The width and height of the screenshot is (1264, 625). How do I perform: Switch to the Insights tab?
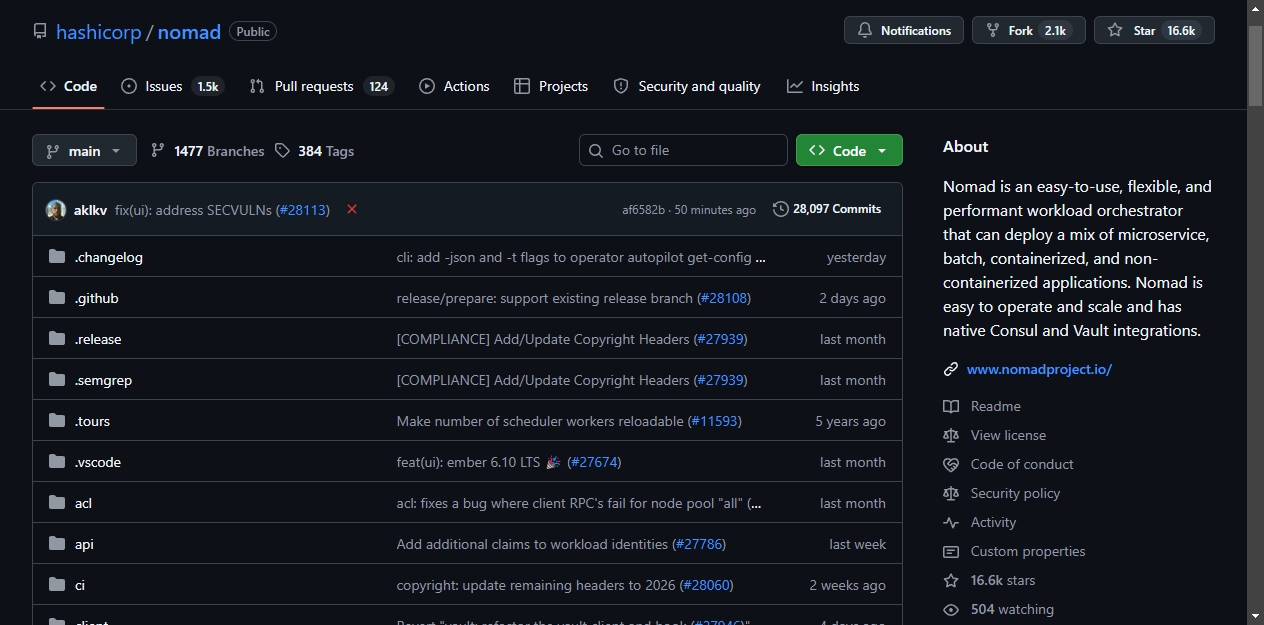[x=823, y=86]
